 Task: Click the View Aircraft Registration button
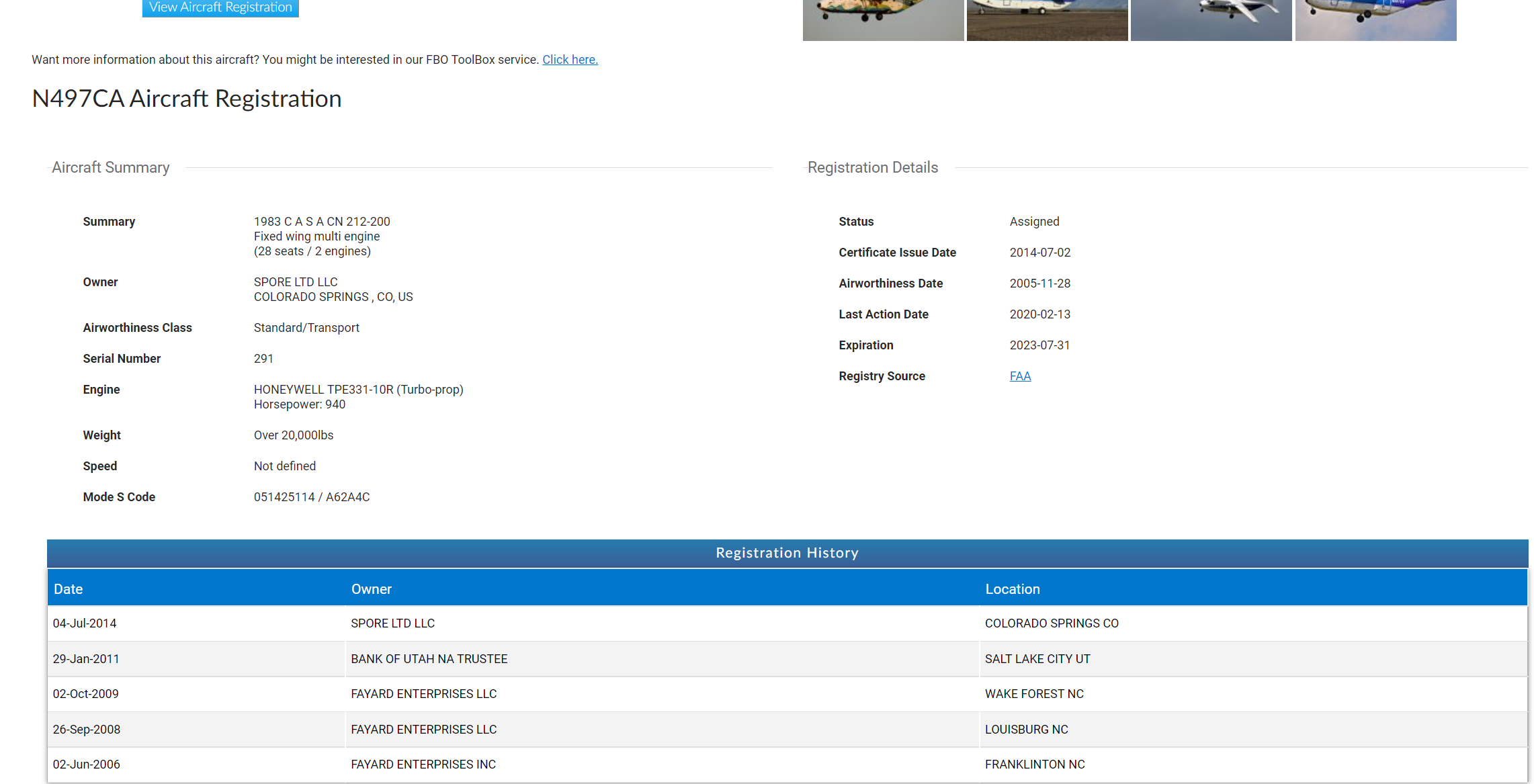pos(220,7)
